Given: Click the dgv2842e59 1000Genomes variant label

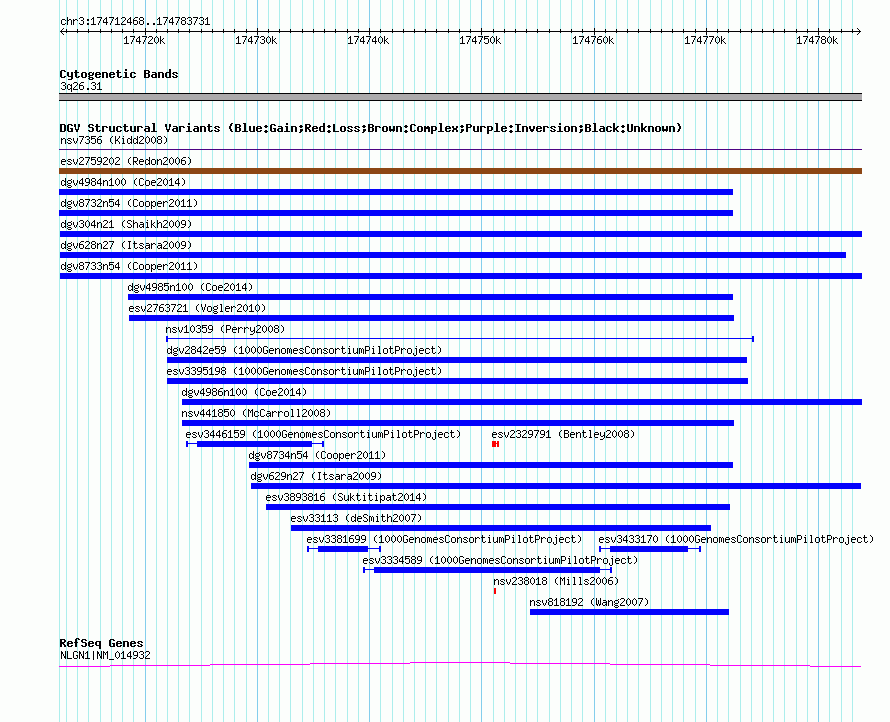Looking at the screenshot, I should click(x=304, y=350).
